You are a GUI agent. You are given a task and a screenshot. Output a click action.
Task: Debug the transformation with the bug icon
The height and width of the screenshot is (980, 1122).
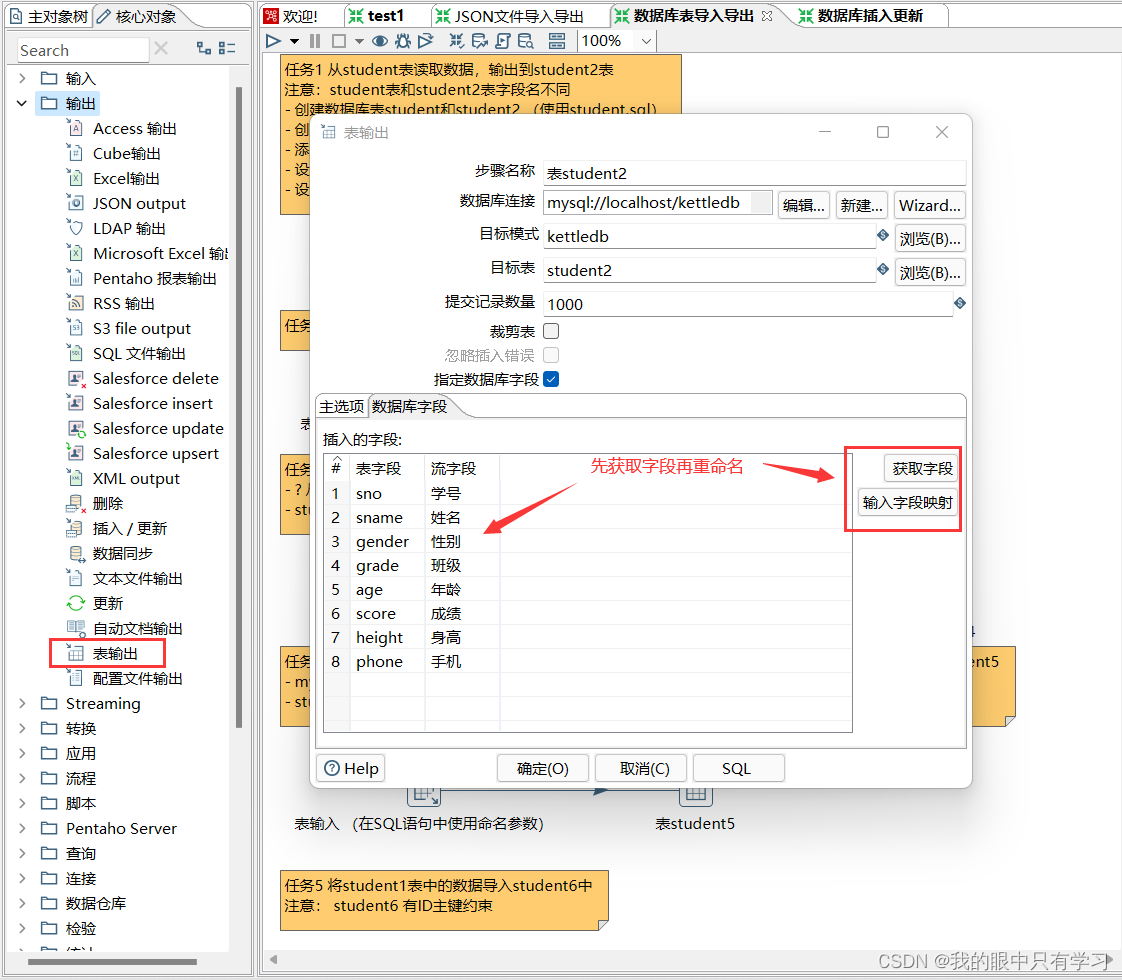point(403,41)
